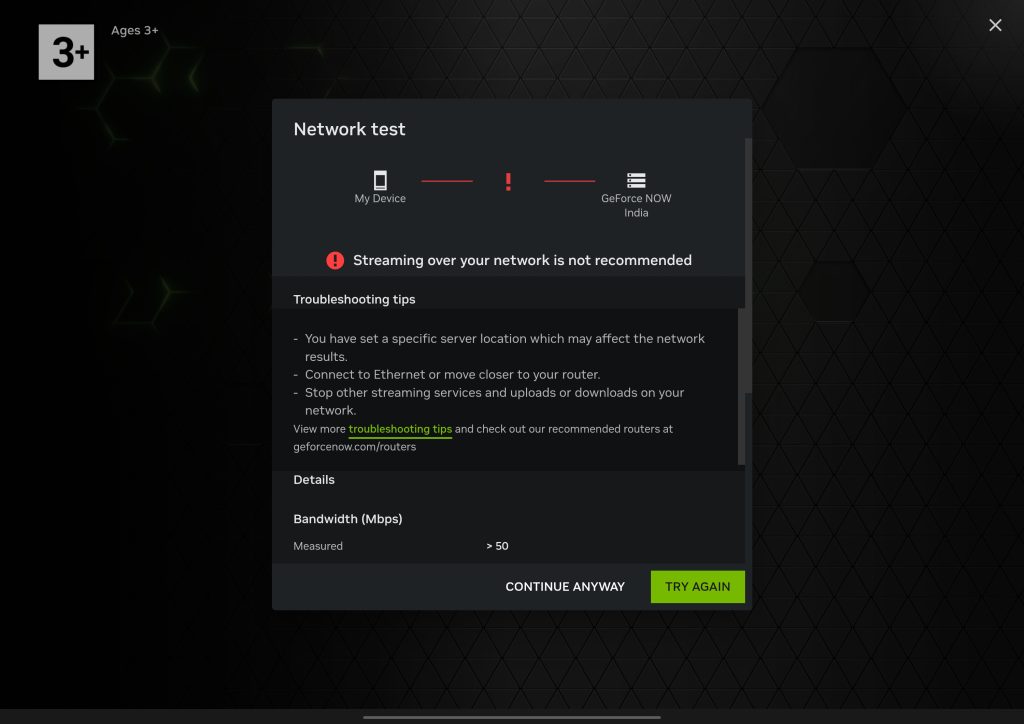Click the green TRY AGAIN button
Image resolution: width=1024 pixels, height=724 pixels.
click(x=697, y=586)
